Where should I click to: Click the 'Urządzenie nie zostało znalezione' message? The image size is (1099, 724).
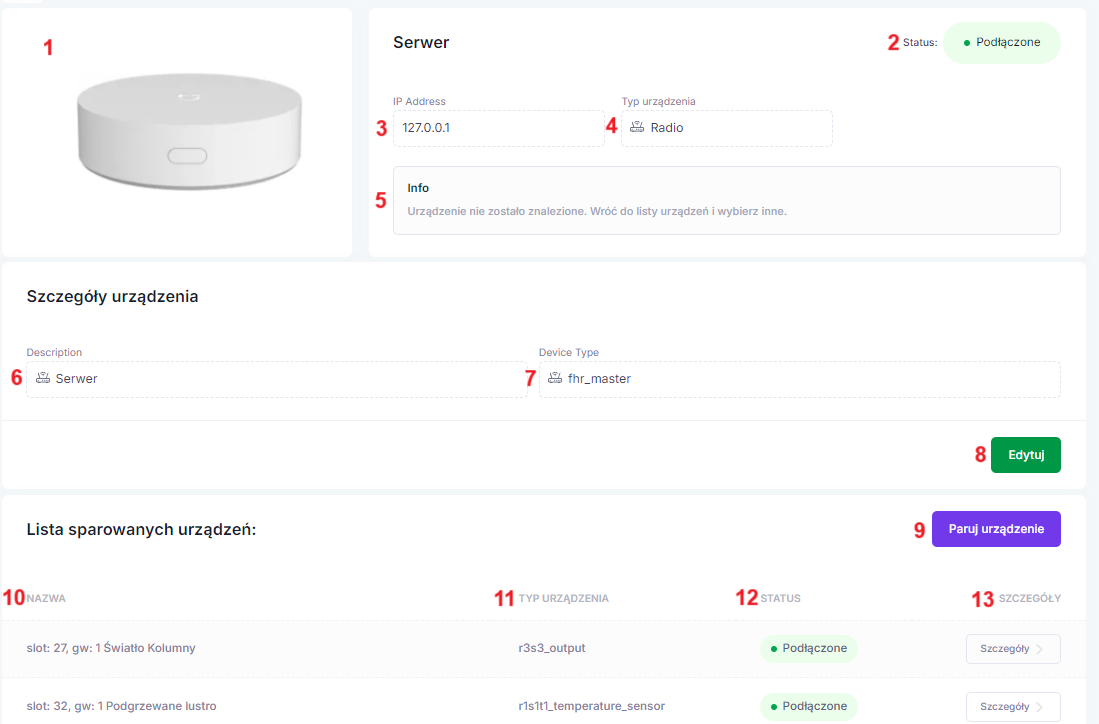point(597,211)
